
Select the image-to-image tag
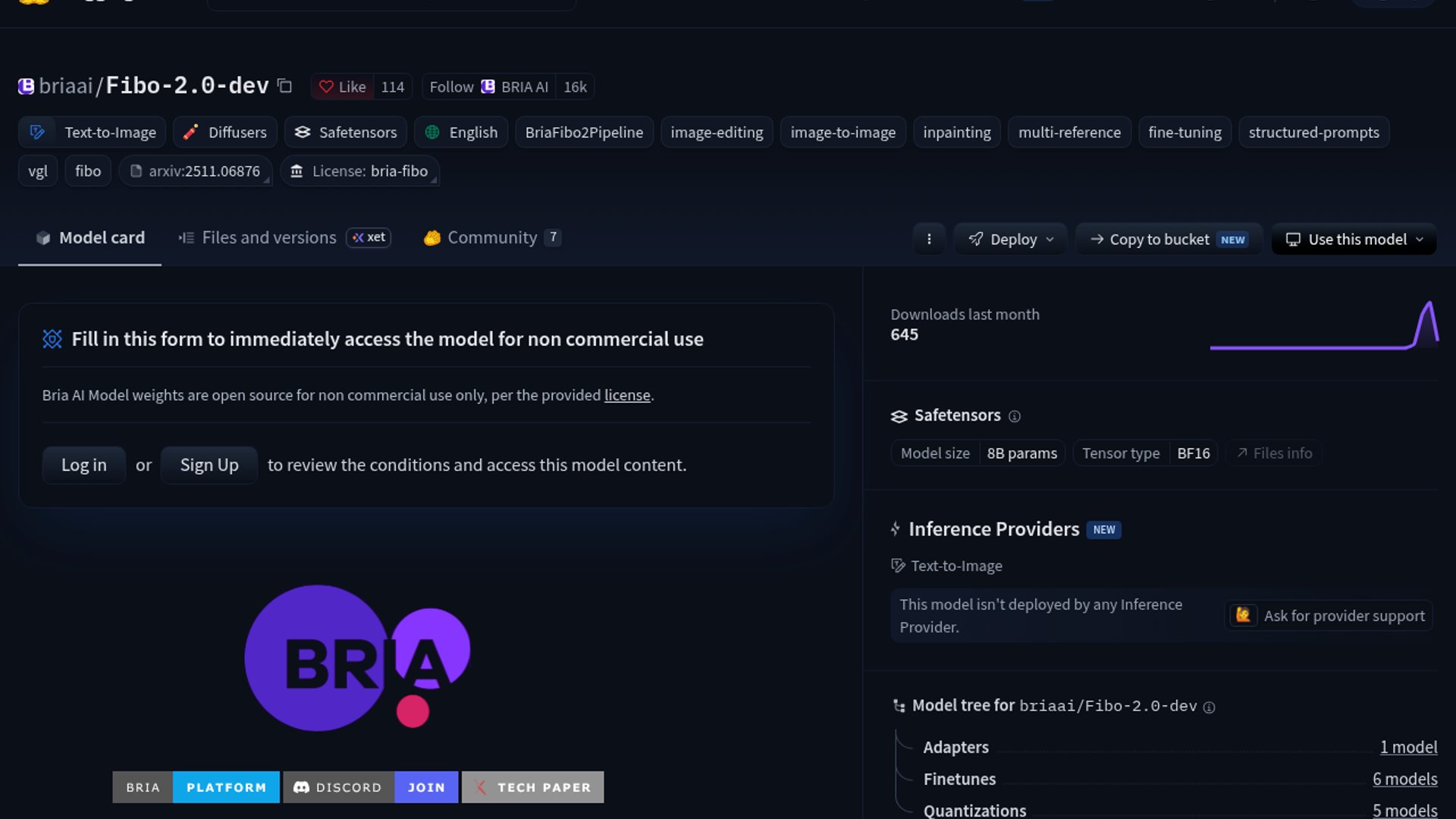[x=843, y=132]
